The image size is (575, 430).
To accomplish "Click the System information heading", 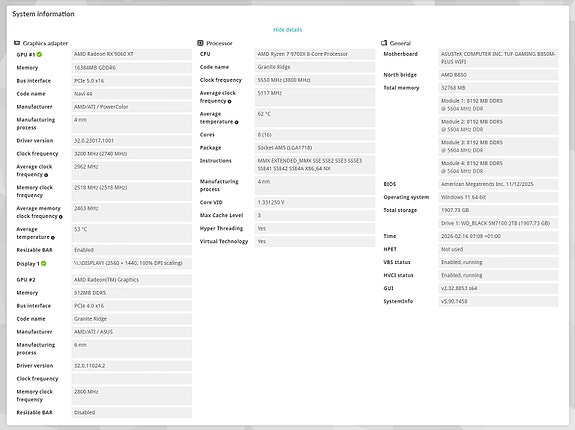I will 43,14.
